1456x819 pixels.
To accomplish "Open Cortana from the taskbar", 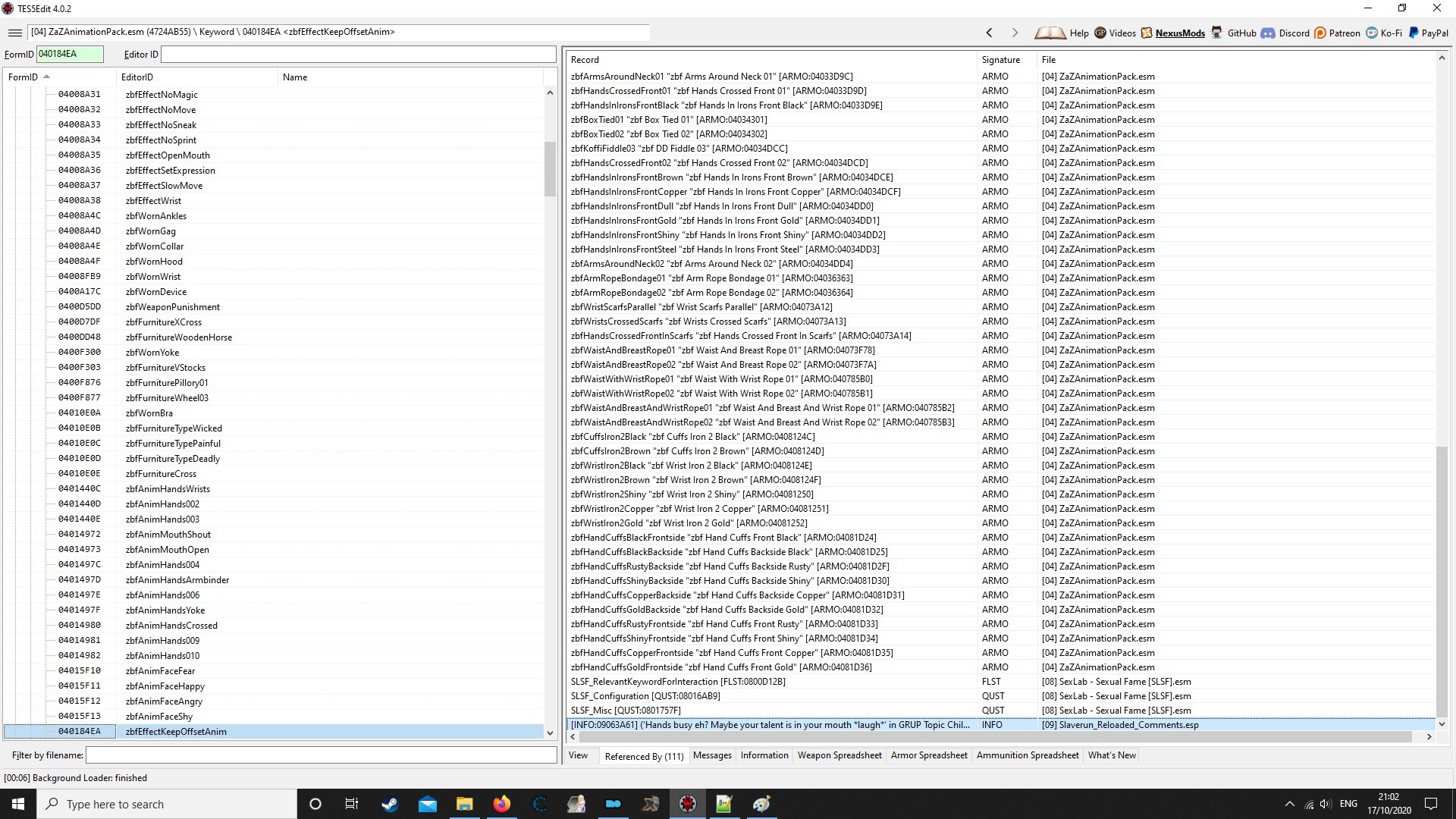I will tap(315, 804).
